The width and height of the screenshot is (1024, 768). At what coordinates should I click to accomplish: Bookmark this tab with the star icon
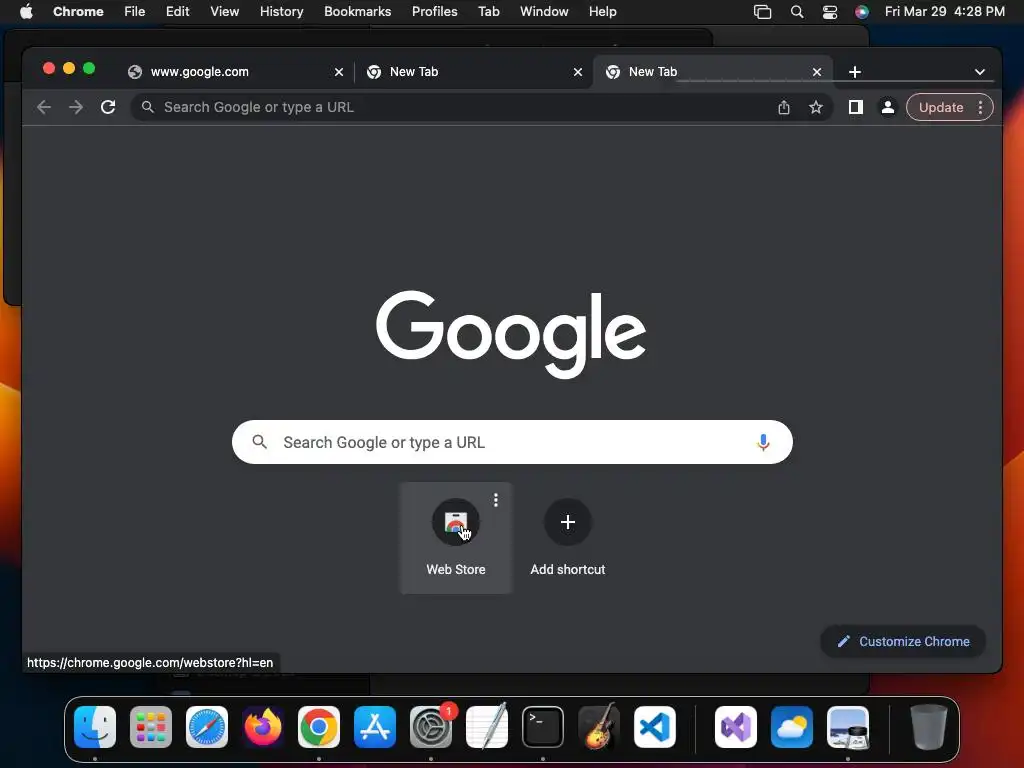(816, 107)
